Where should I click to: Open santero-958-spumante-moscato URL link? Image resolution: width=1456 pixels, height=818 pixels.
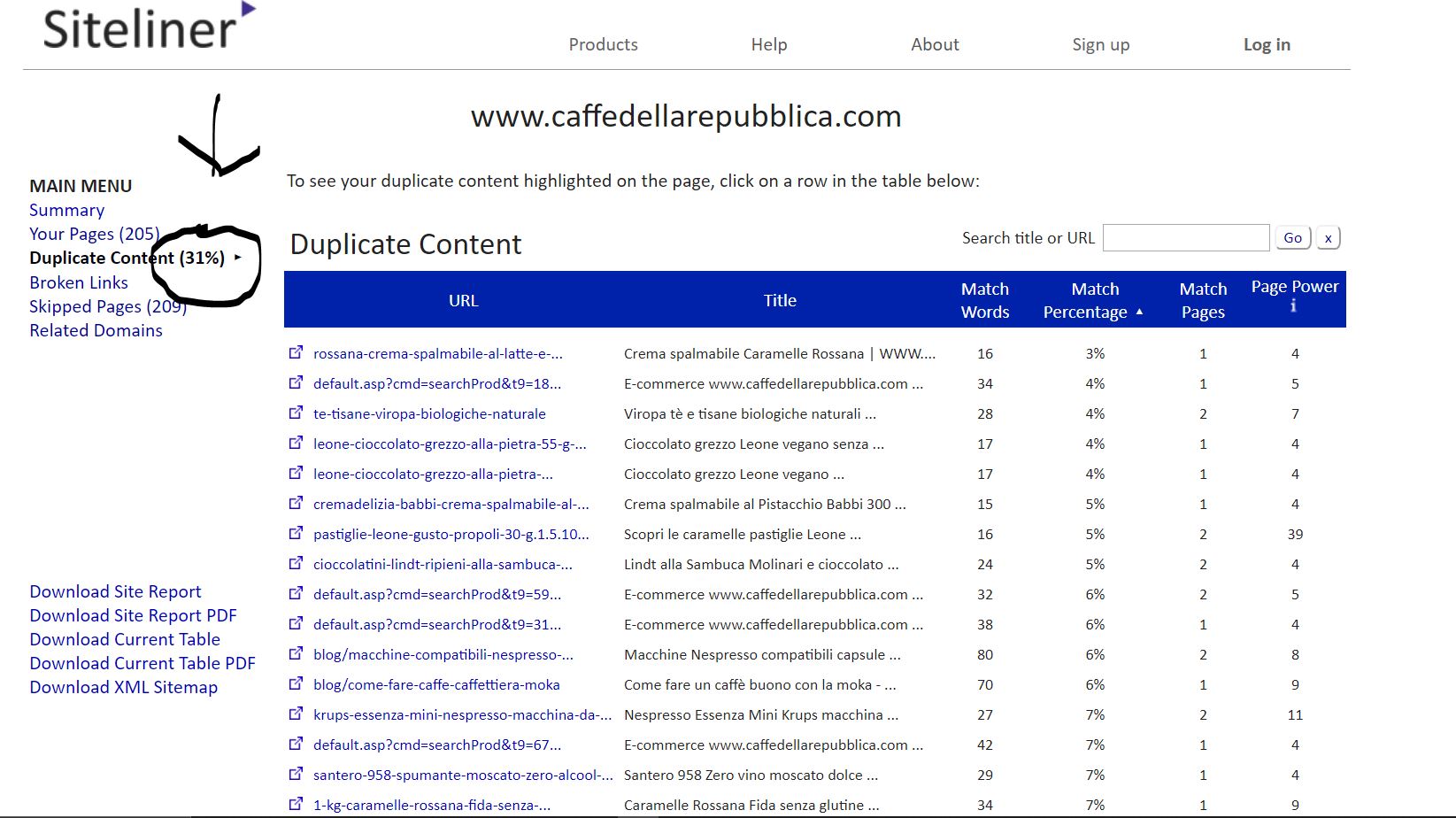click(463, 775)
